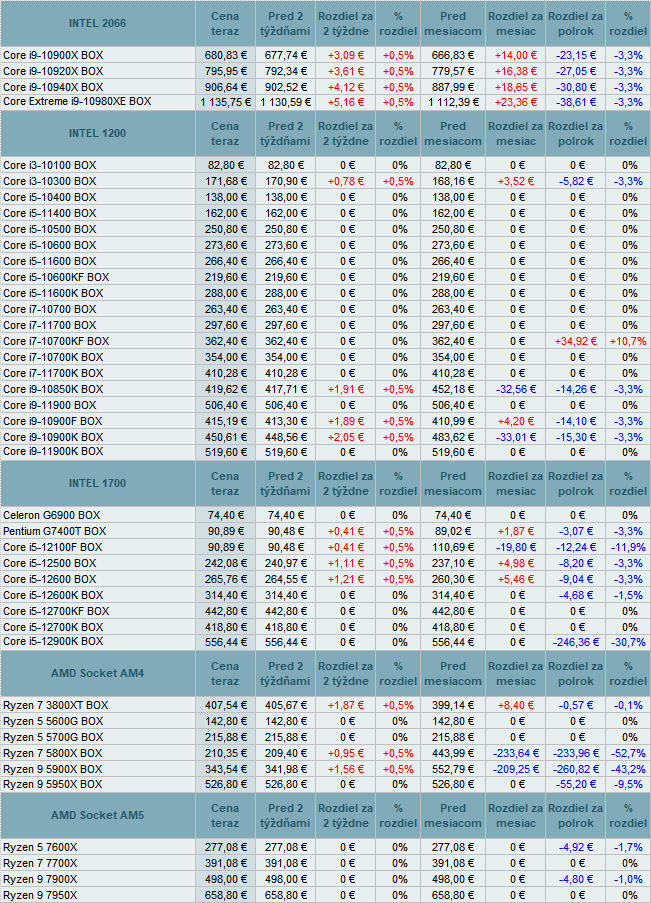This screenshot has height=903, width=651.
Task: Open the Ryzen 9 7950X entry
Action: [40, 895]
